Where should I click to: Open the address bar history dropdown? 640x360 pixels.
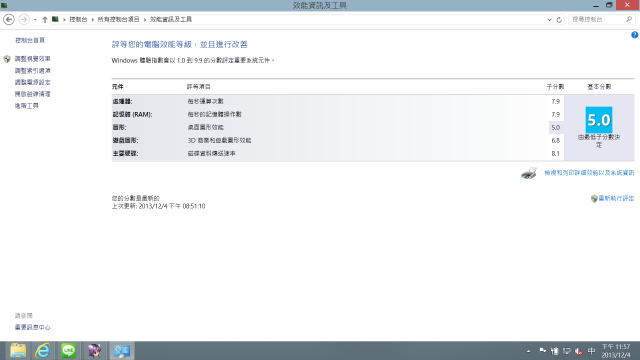coord(549,20)
